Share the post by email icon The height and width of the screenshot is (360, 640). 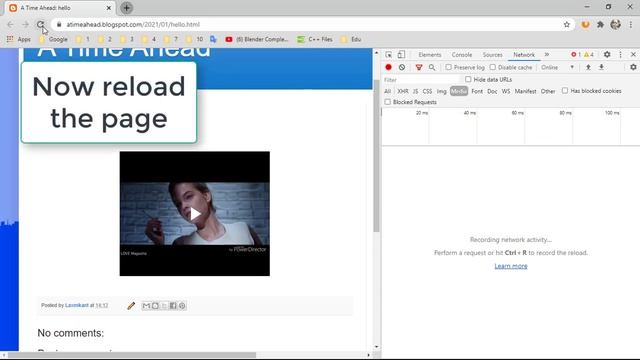tap(146, 306)
